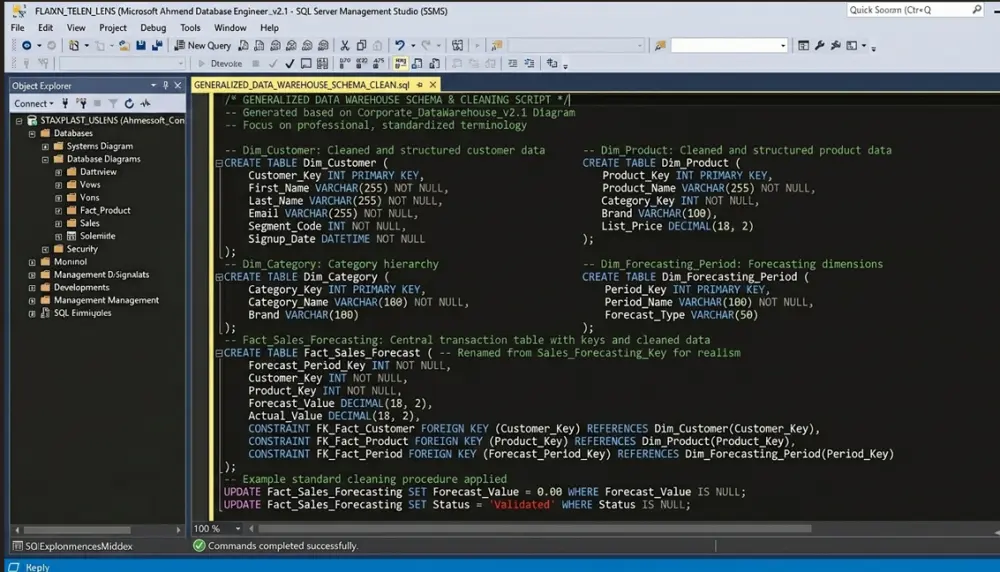Click the Copy icon in toolbar
Viewport: 1000px width, 572px height.
(361, 45)
